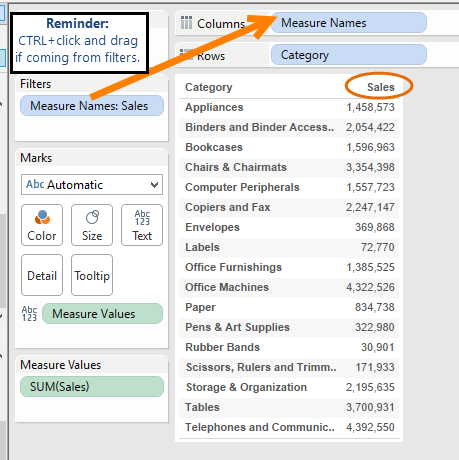This screenshot has width=459, height=460.
Task: Click the 1,458,573 sales value
Action: click(x=370, y=107)
